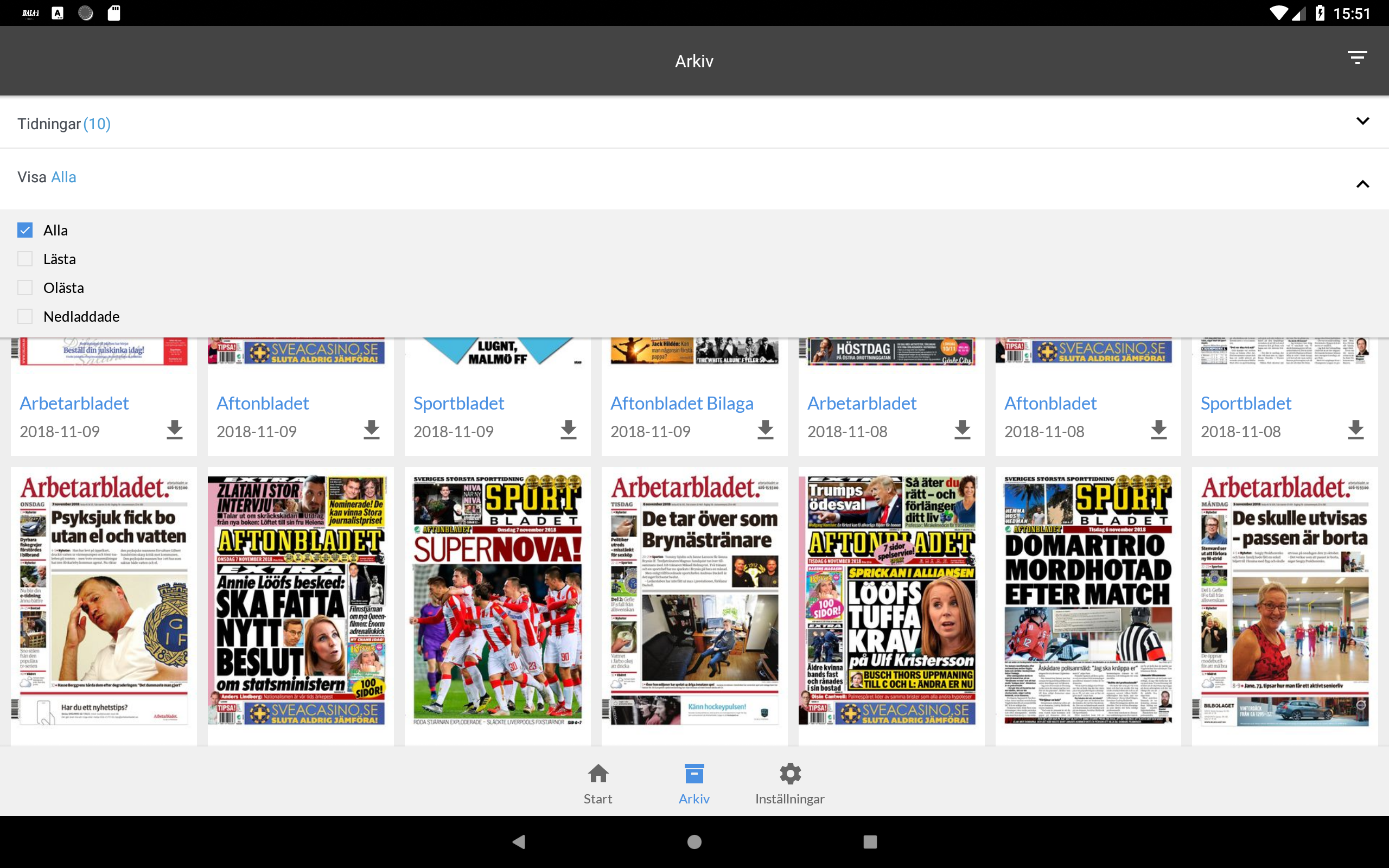Open the filter icon in Arkiv header
1389x868 pixels.
click(x=1357, y=58)
